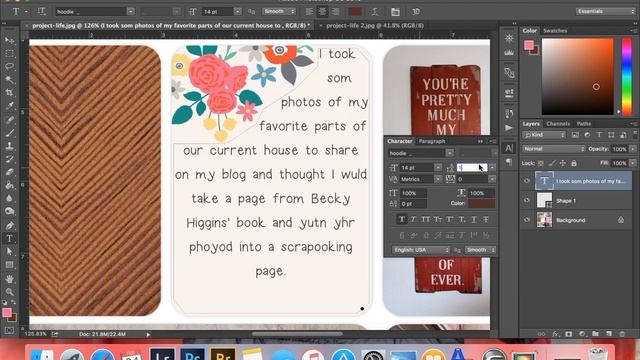
Task: Toggle Quick Mask mode icon
Action: pos(9,330)
